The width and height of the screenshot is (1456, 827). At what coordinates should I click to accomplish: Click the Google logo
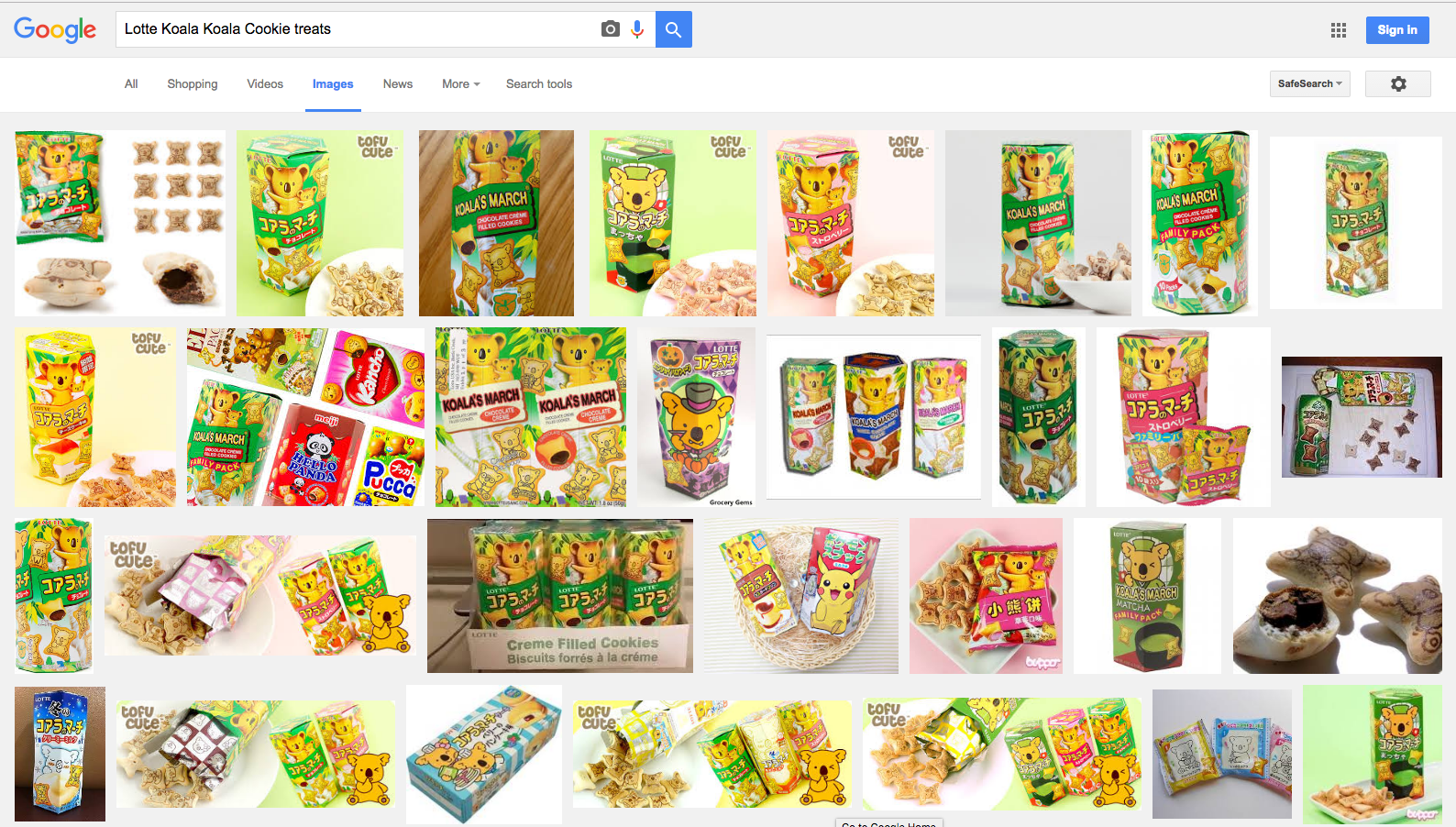(55, 29)
